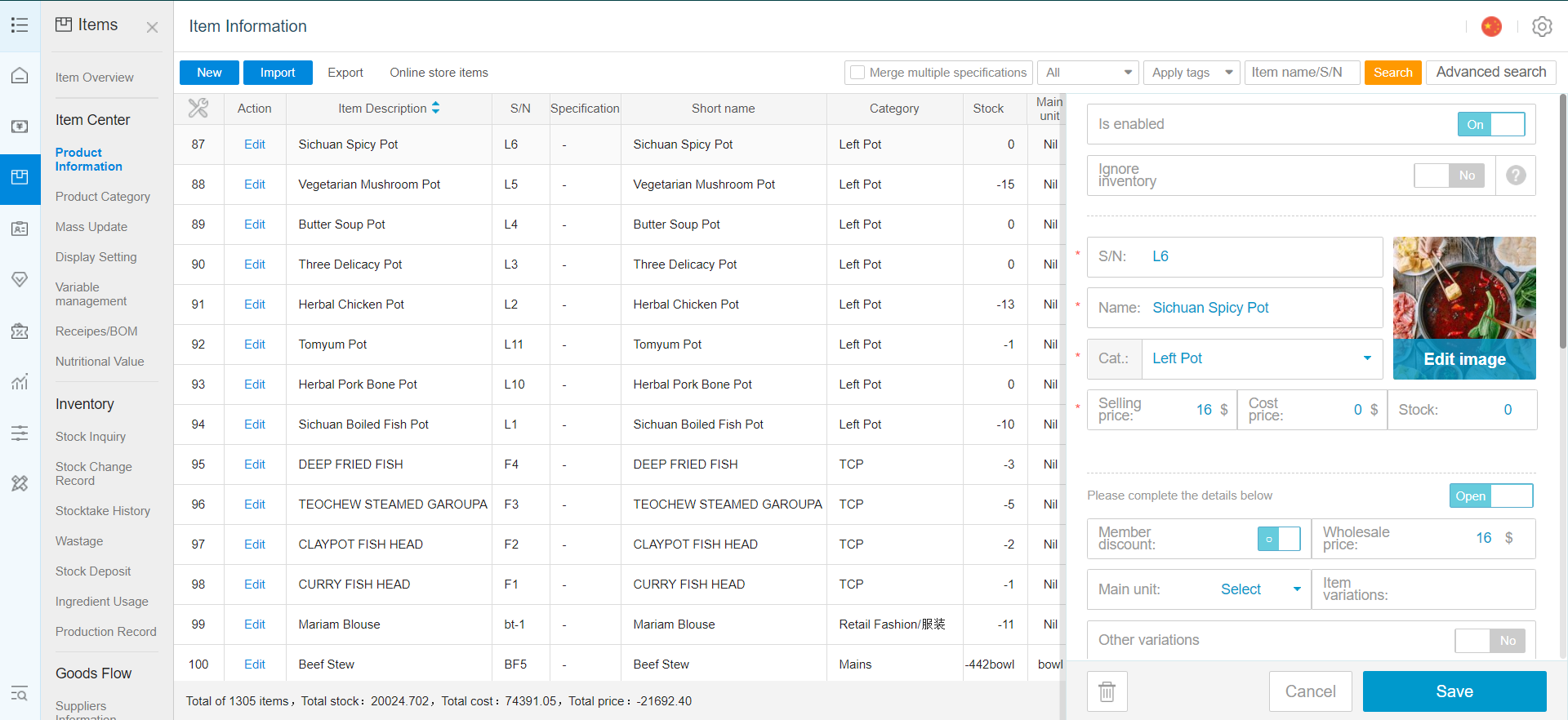Open the reports chart sidebar icon

click(20, 381)
